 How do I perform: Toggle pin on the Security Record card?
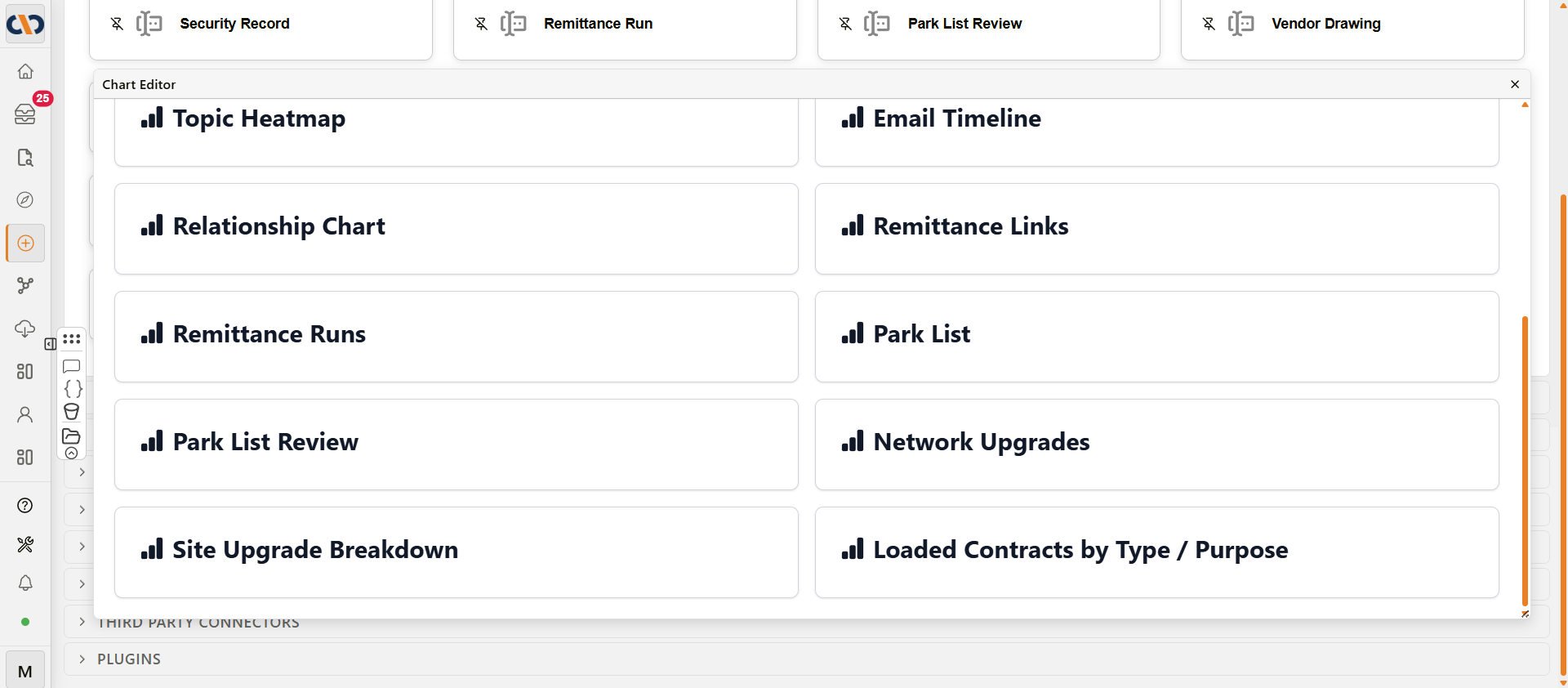(117, 24)
